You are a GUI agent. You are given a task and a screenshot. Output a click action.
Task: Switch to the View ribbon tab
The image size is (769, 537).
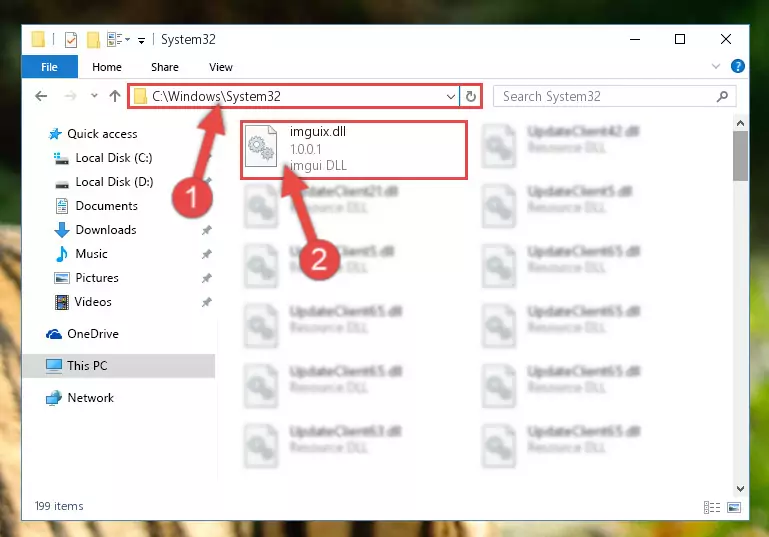[221, 67]
